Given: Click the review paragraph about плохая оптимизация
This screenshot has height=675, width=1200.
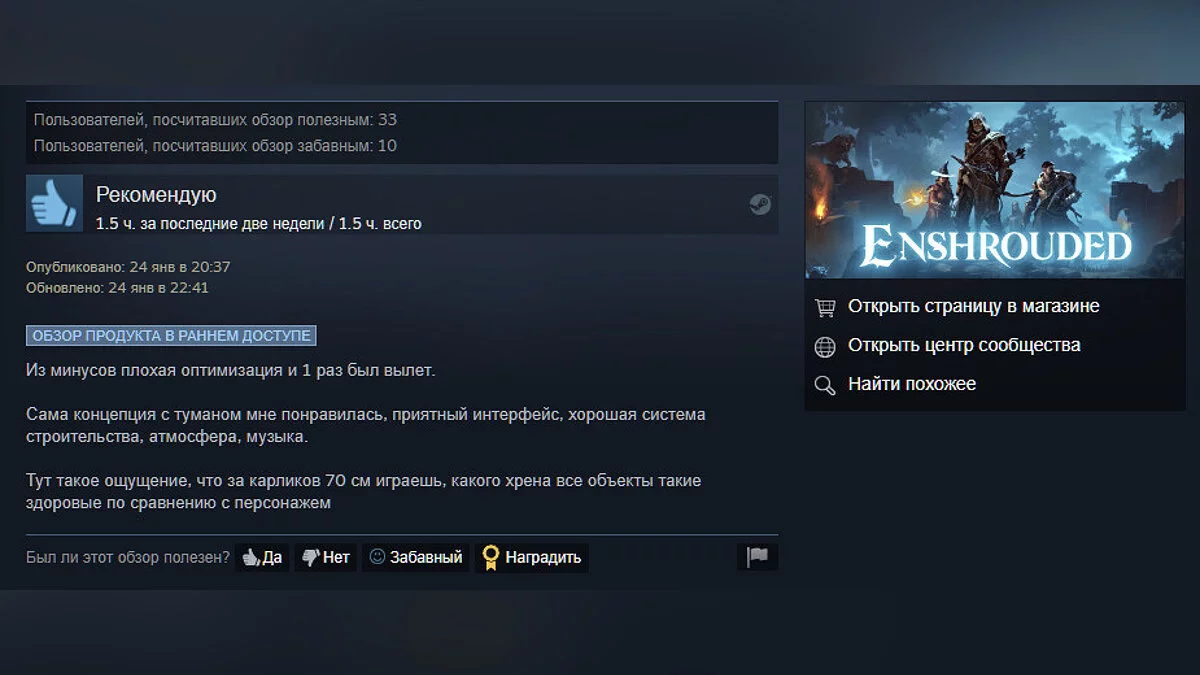Looking at the screenshot, I should 231,371.
